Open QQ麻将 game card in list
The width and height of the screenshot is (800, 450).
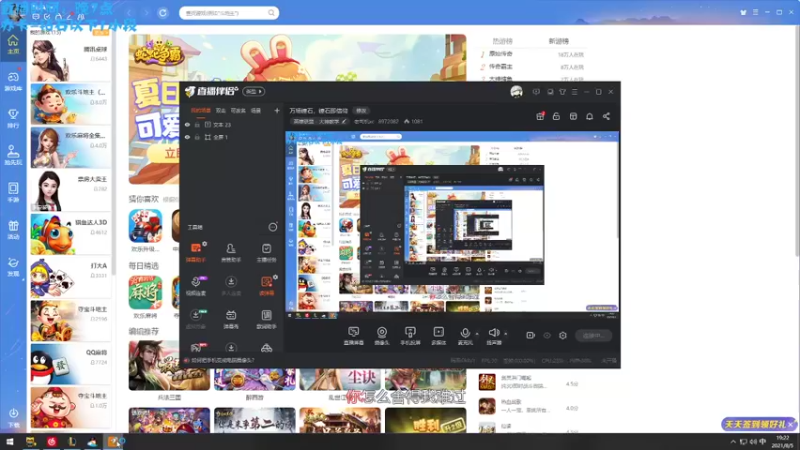point(70,364)
